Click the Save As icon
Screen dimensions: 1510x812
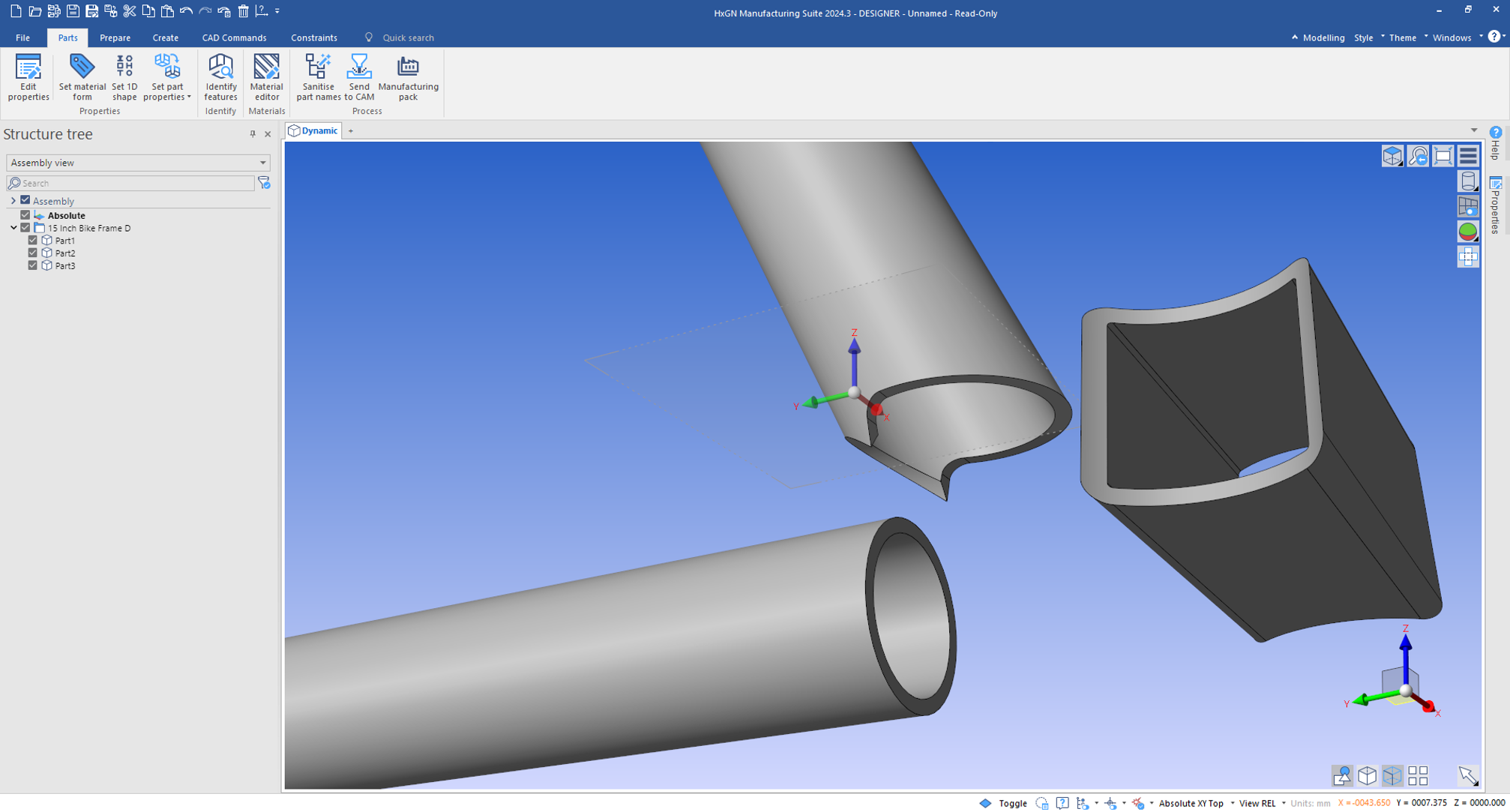[91, 11]
